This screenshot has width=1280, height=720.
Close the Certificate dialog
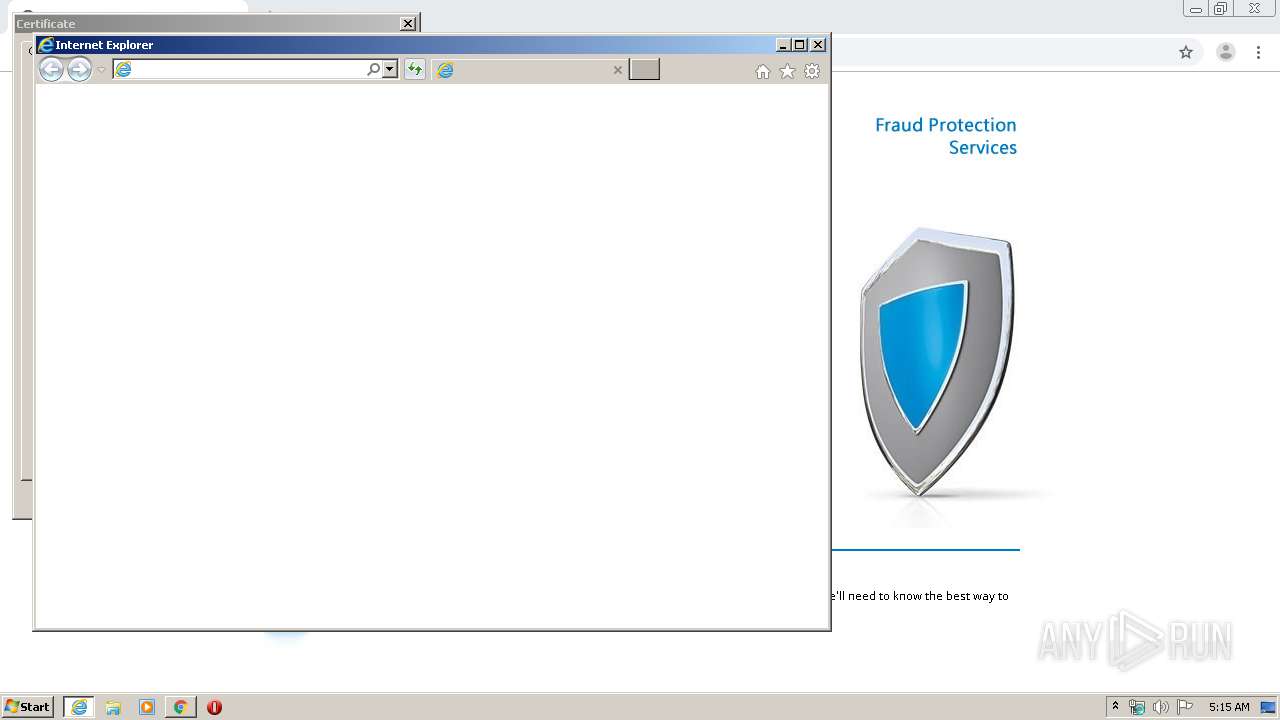click(x=408, y=23)
